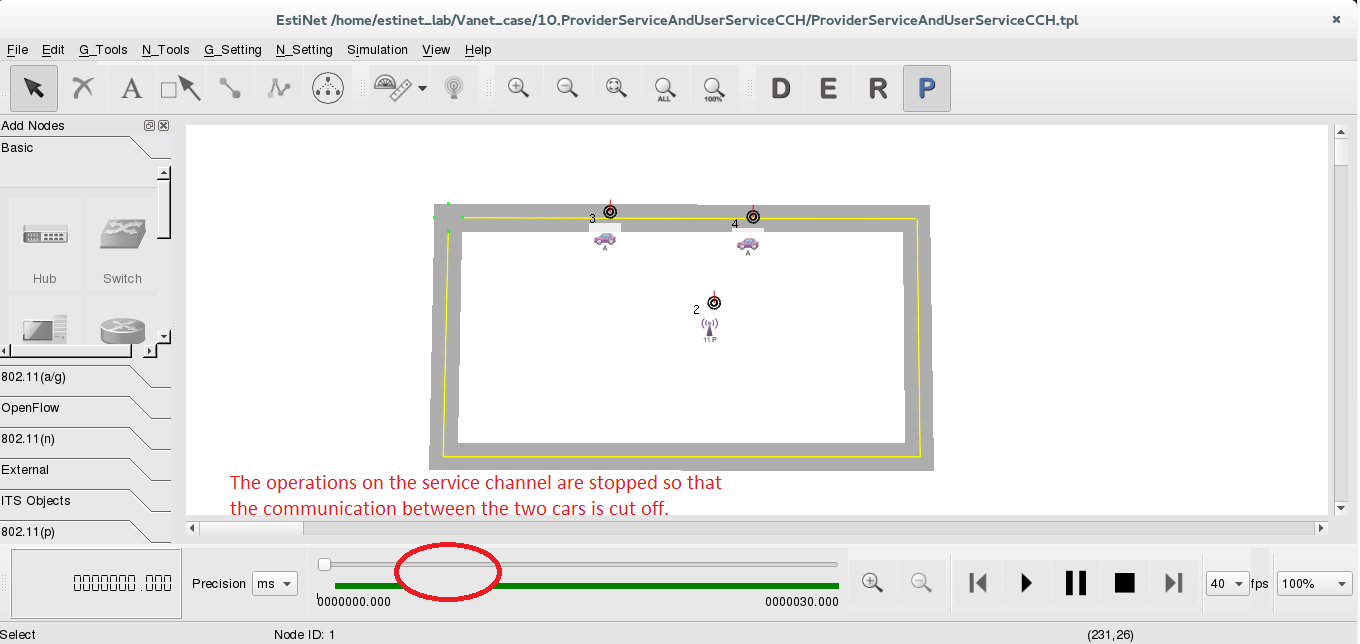The width and height of the screenshot is (1360, 644).
Task: Click the play button
Action: [1027, 583]
